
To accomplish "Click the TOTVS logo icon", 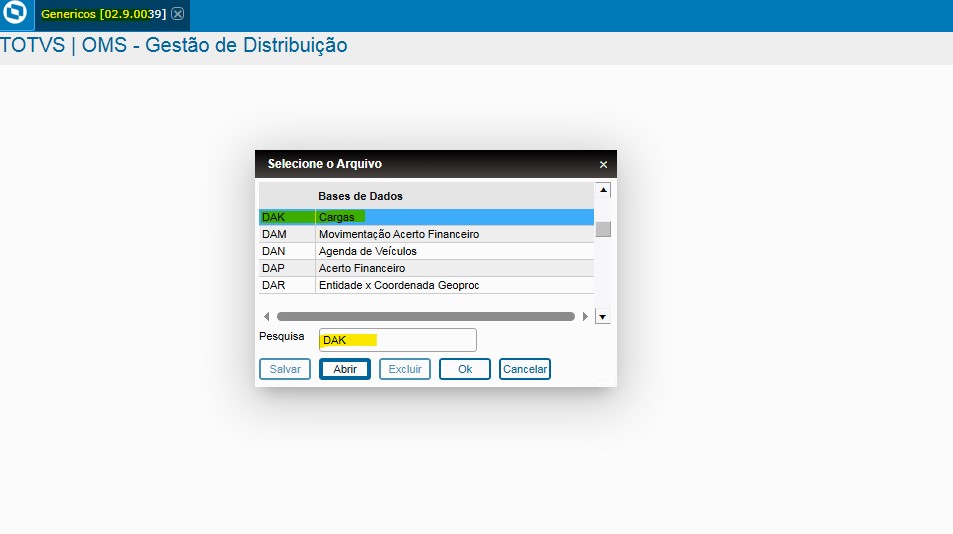I will tap(15, 13).
